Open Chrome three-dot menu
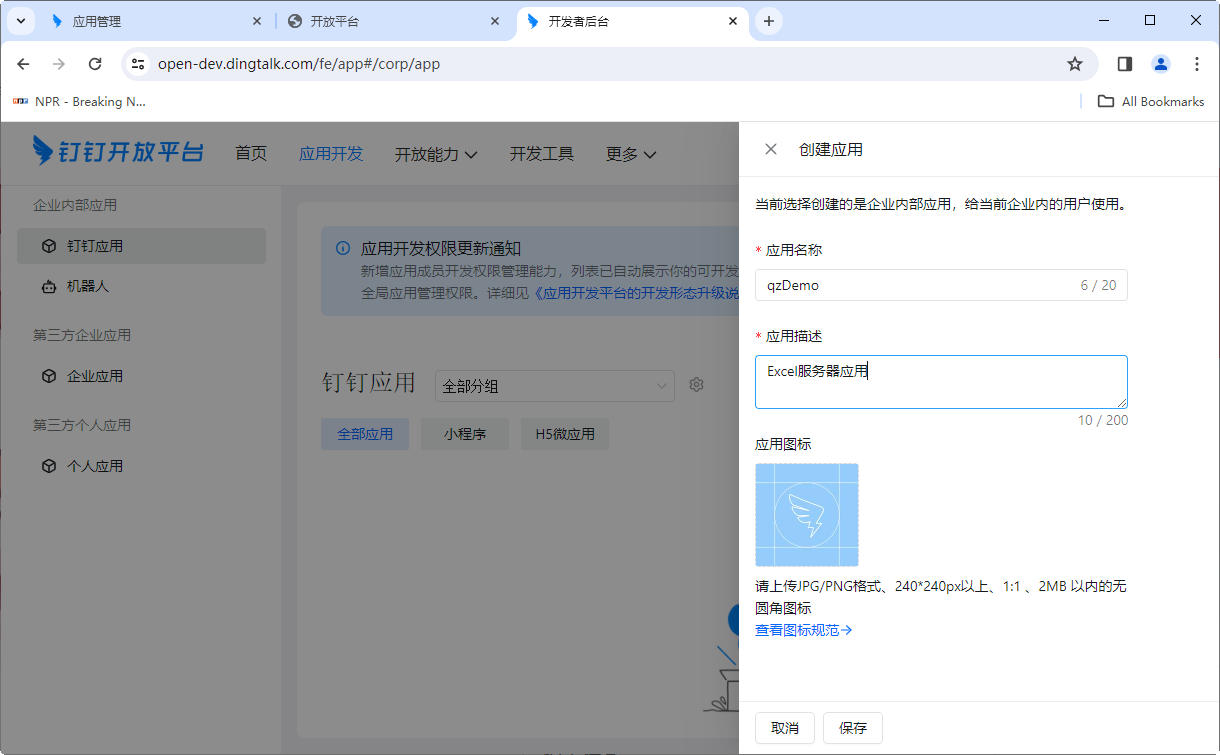 tap(1197, 64)
